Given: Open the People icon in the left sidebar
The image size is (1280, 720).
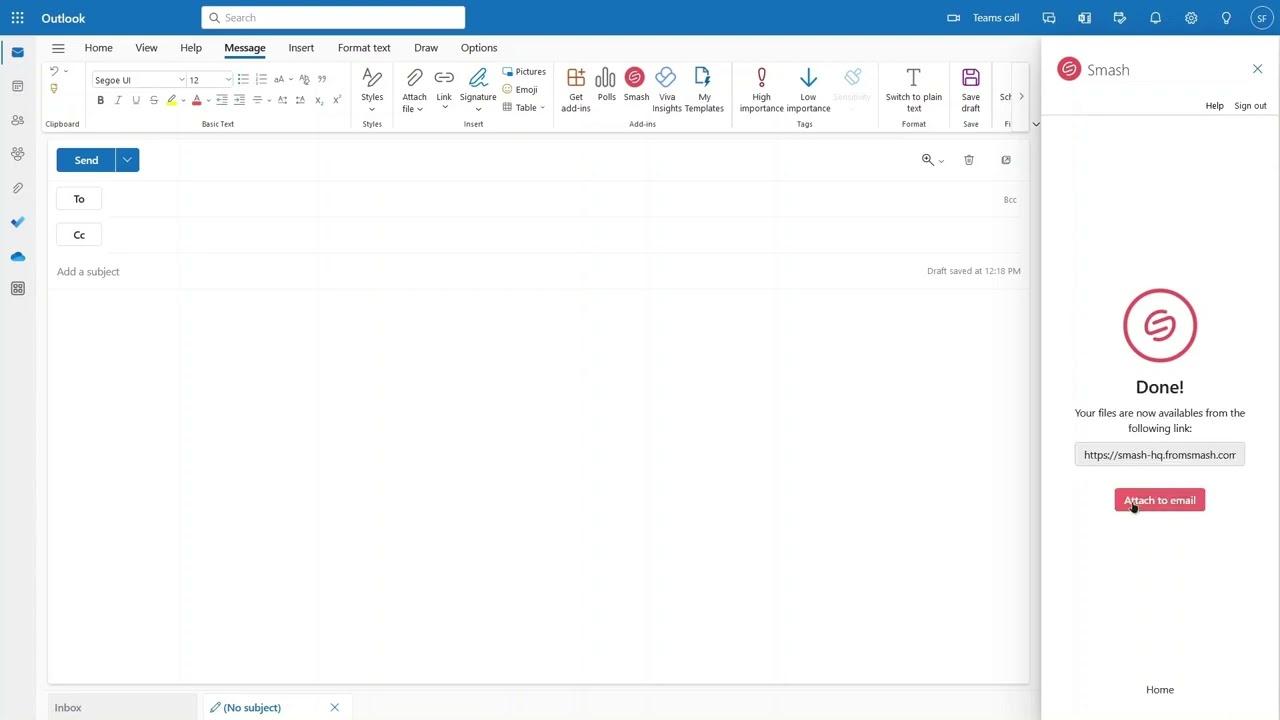Looking at the screenshot, I should (17, 120).
